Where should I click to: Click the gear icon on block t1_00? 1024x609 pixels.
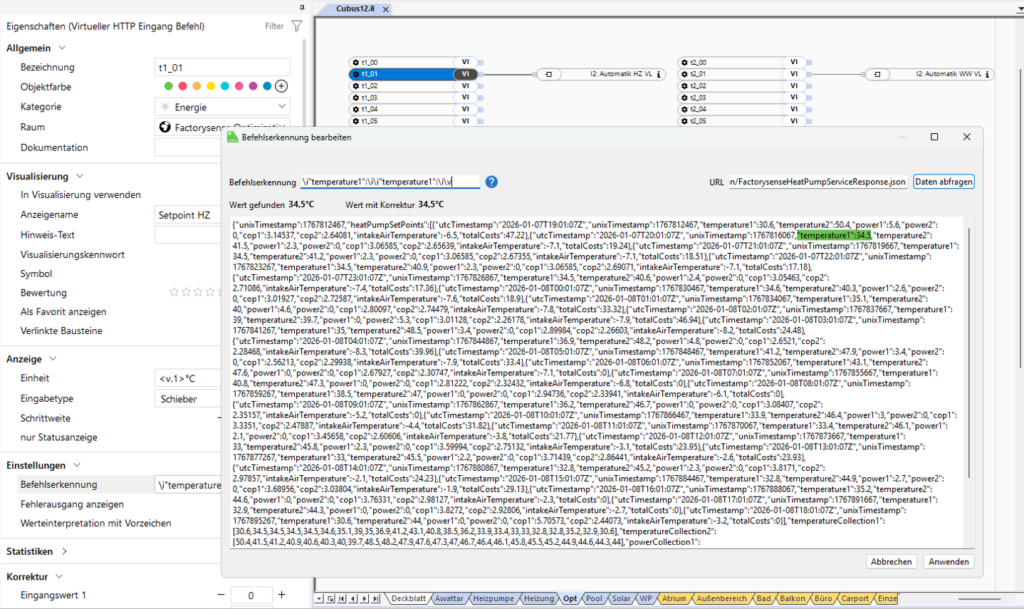tap(355, 62)
